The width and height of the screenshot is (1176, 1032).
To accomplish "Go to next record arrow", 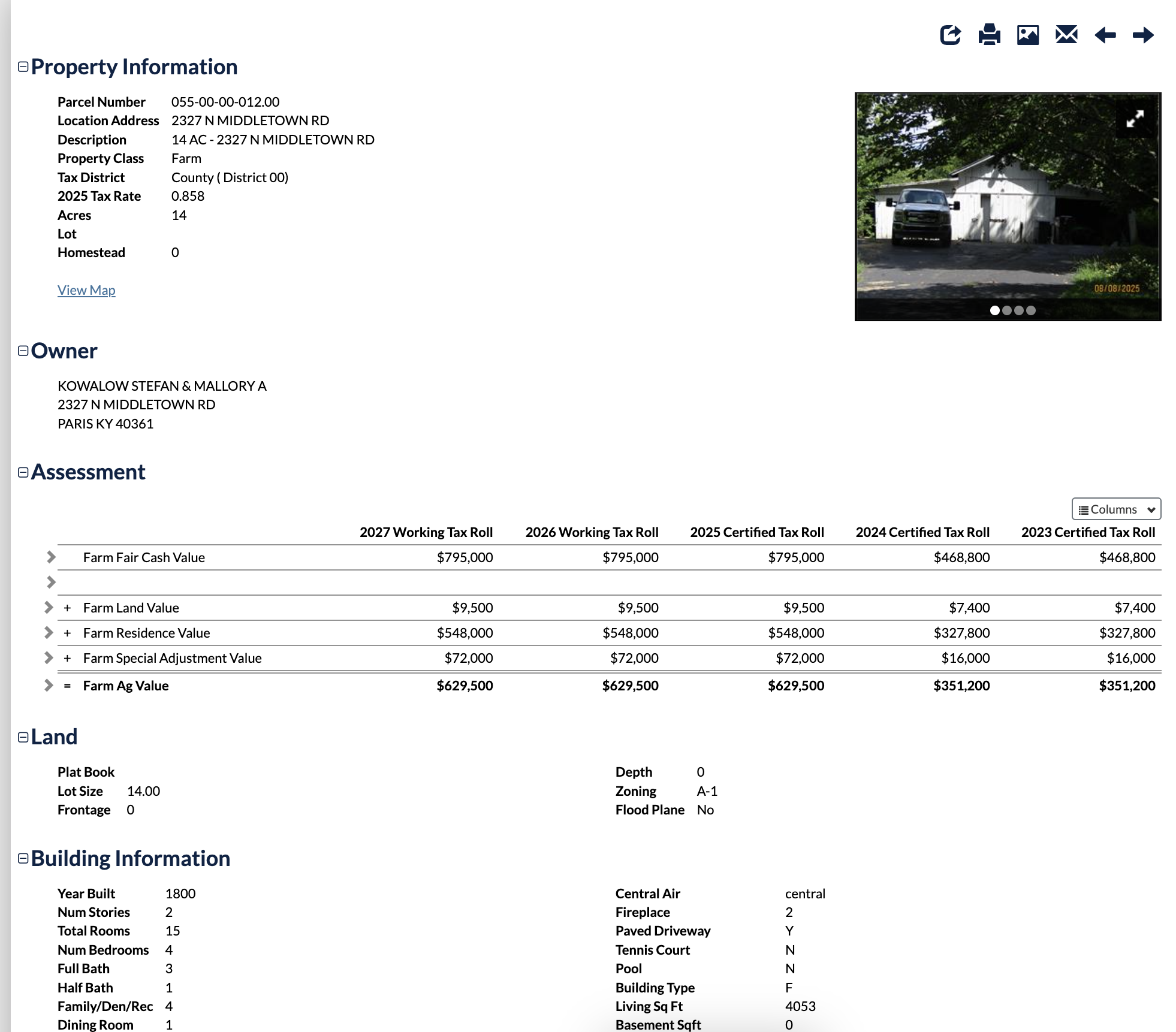I will click(x=1144, y=35).
